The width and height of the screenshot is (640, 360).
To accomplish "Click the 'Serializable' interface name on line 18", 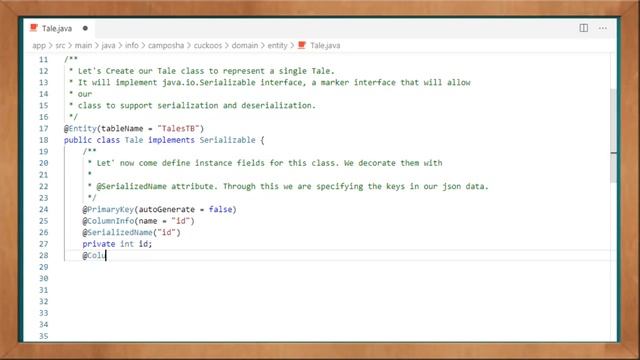I will click(x=227, y=140).
